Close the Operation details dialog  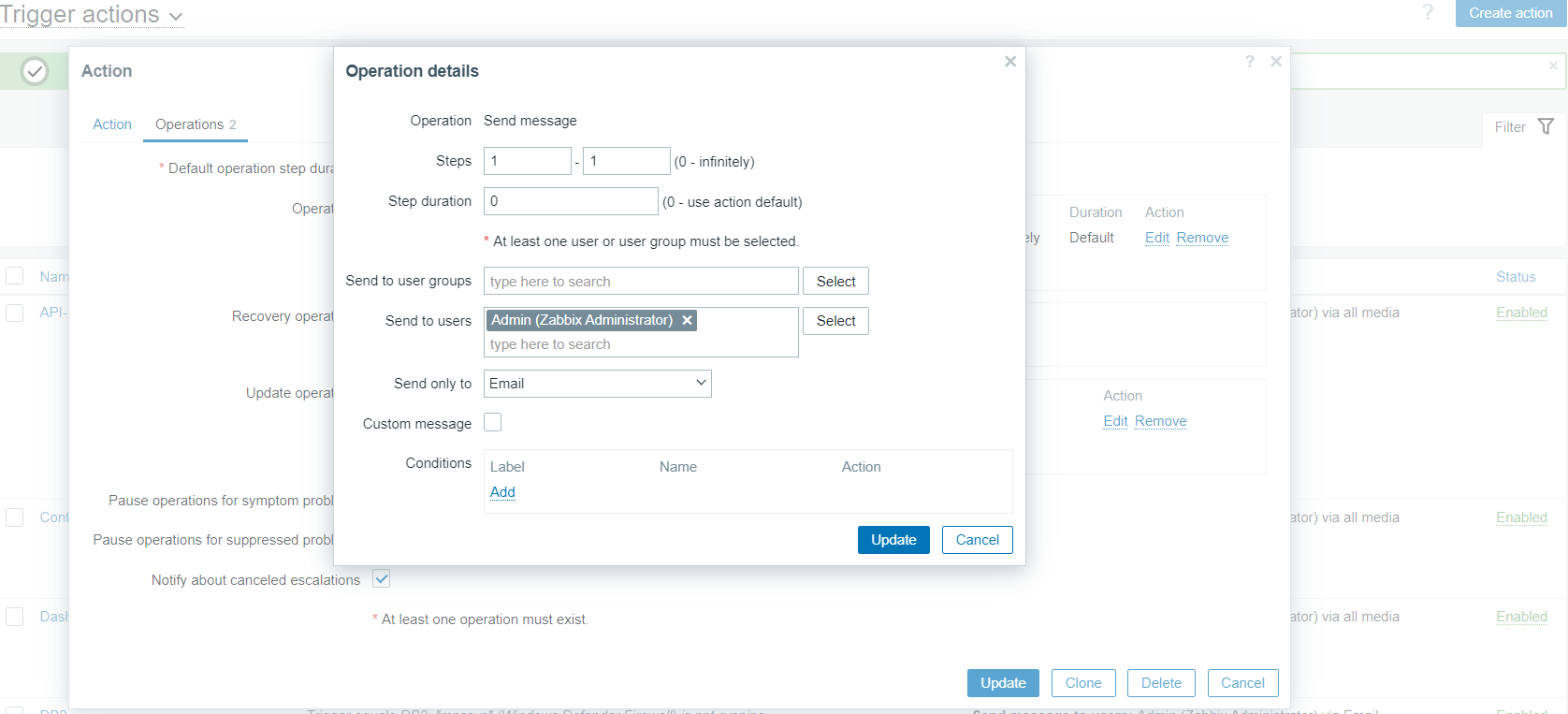[1009, 62]
